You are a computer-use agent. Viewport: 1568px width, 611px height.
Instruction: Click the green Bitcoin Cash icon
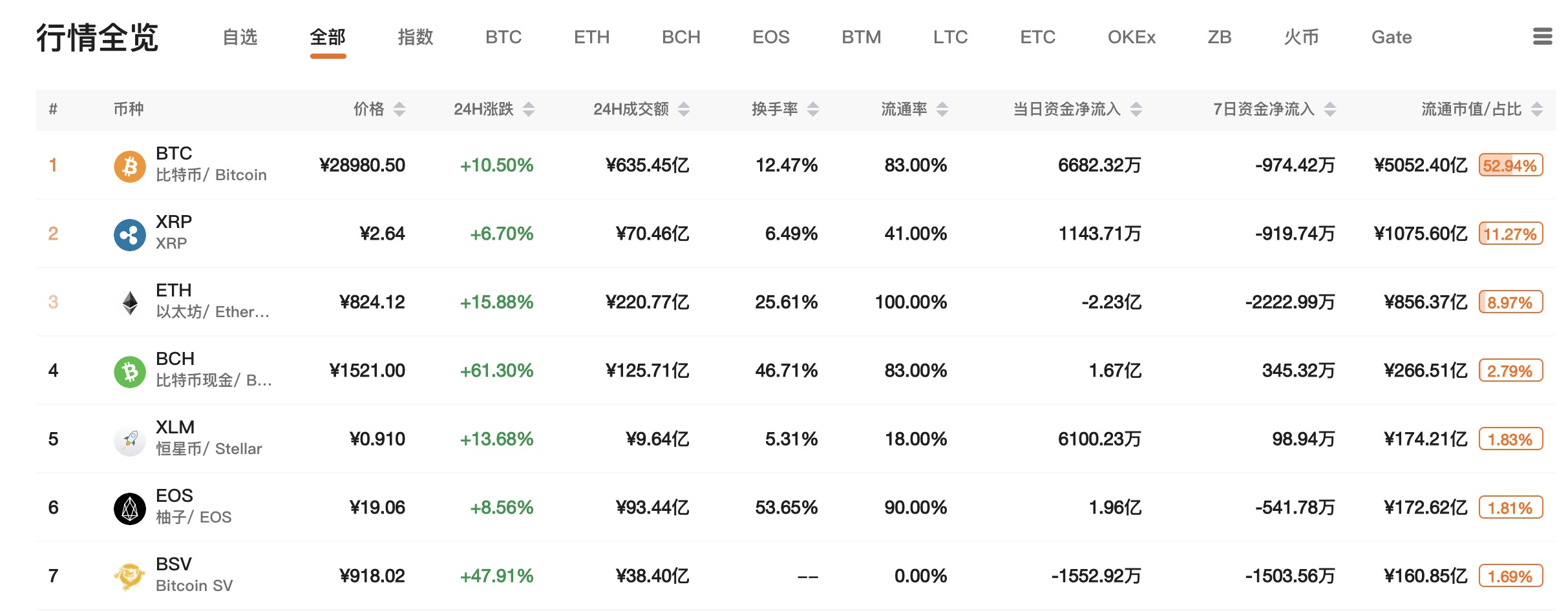130,371
